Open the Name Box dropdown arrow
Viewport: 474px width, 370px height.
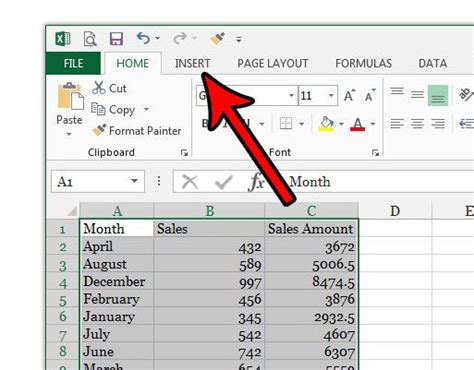(x=134, y=181)
